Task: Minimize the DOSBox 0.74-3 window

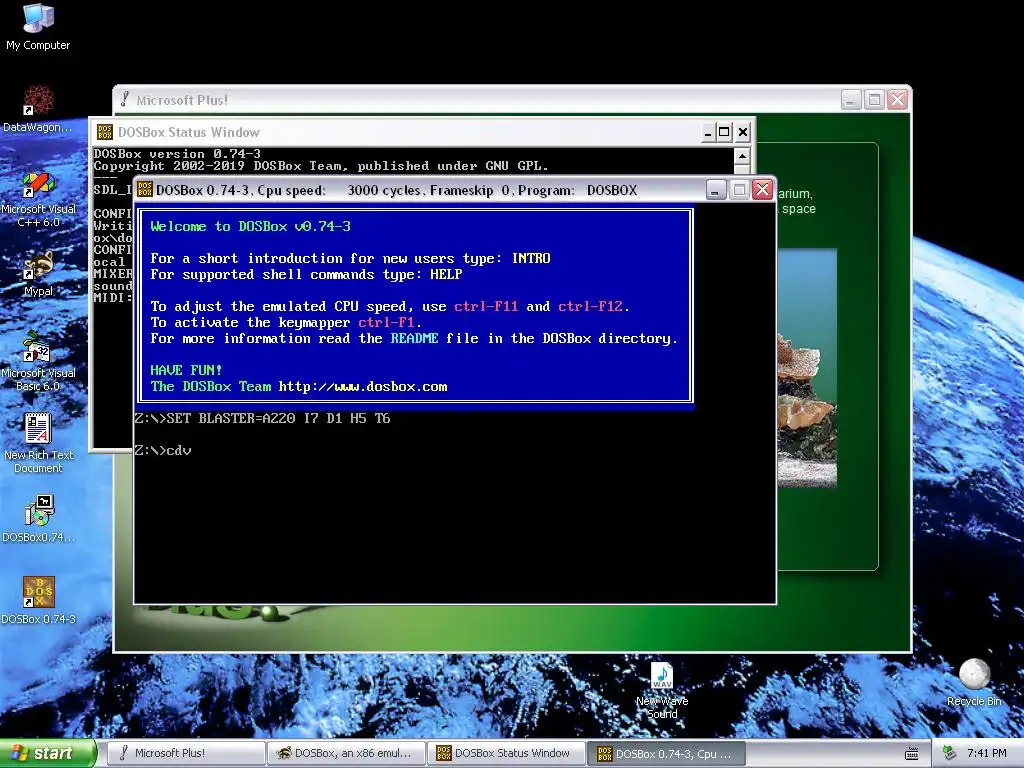Action: [716, 190]
